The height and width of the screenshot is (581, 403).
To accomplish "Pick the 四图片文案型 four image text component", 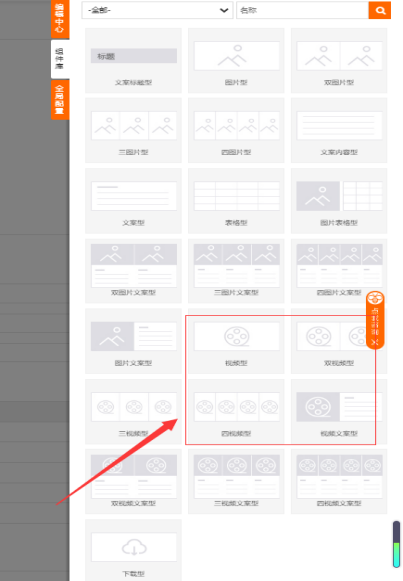I will coord(339,271).
